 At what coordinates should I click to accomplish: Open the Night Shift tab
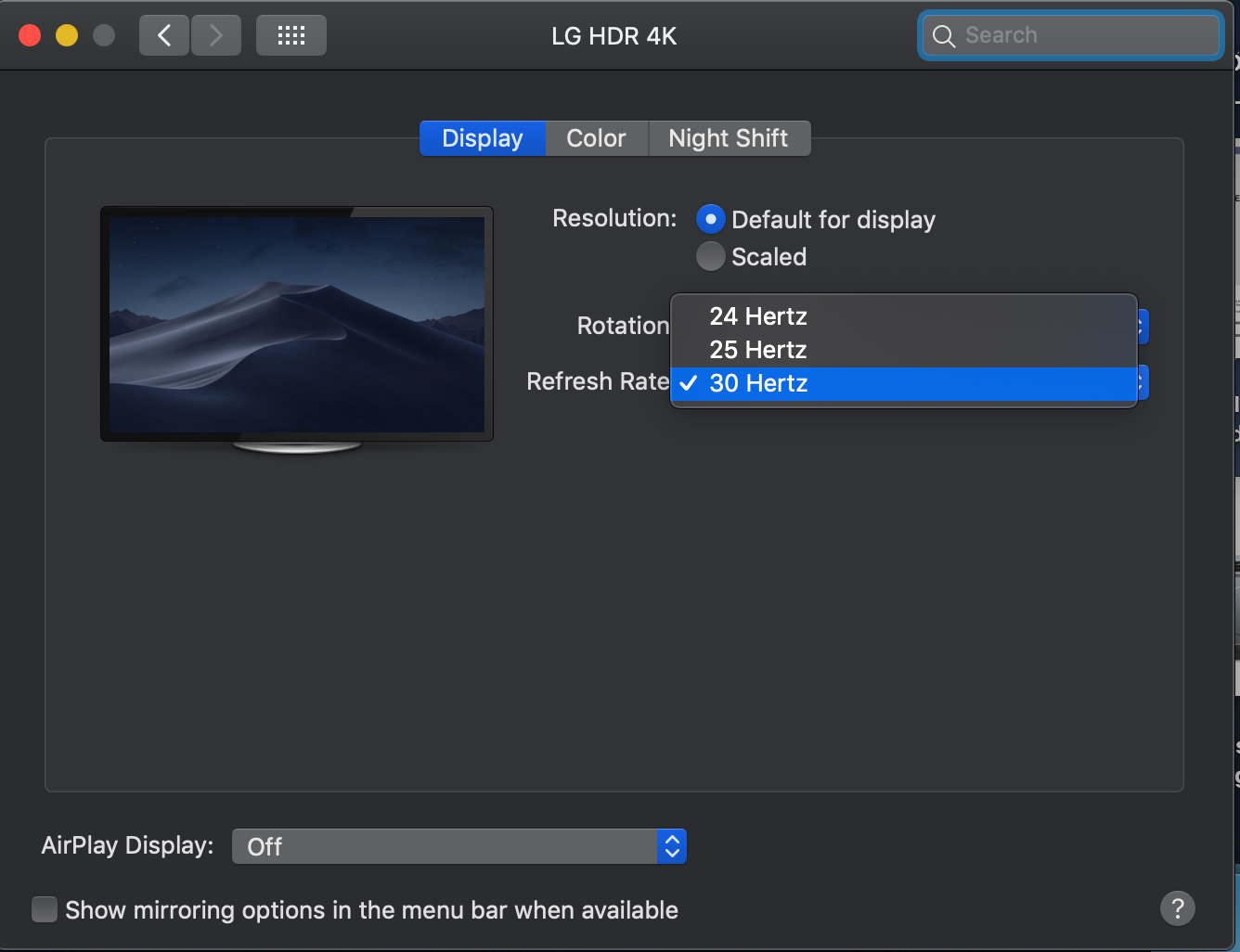tap(729, 138)
